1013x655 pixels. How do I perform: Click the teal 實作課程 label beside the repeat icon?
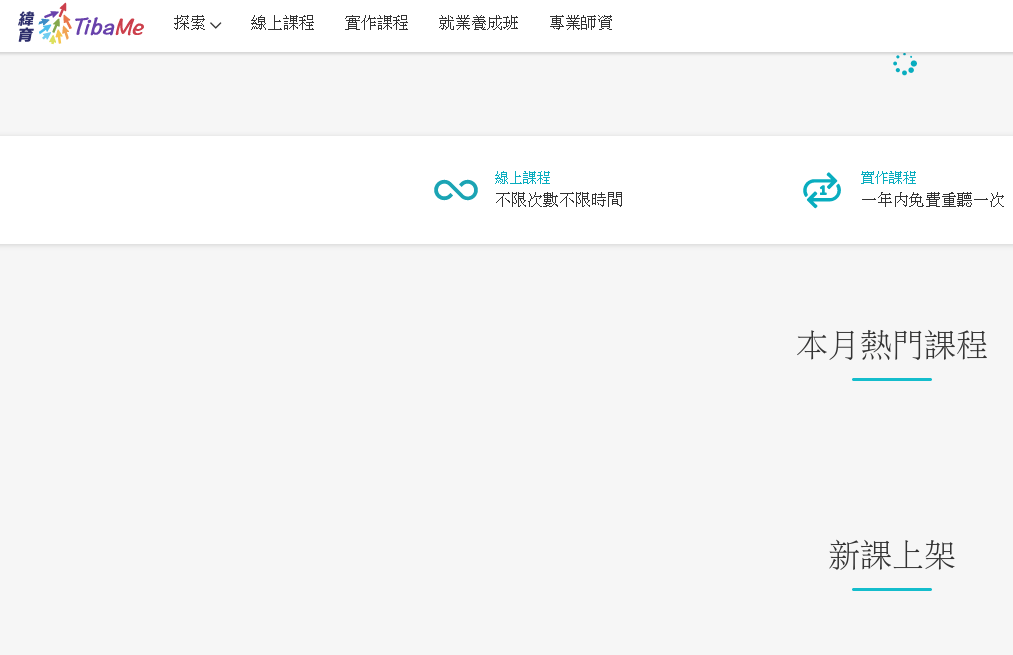point(888,178)
